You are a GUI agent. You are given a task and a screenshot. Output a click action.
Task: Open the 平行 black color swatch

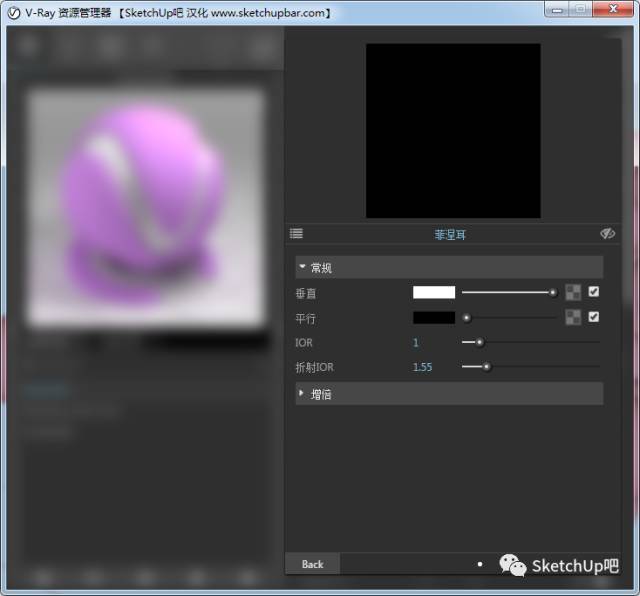pyautogui.click(x=434, y=318)
